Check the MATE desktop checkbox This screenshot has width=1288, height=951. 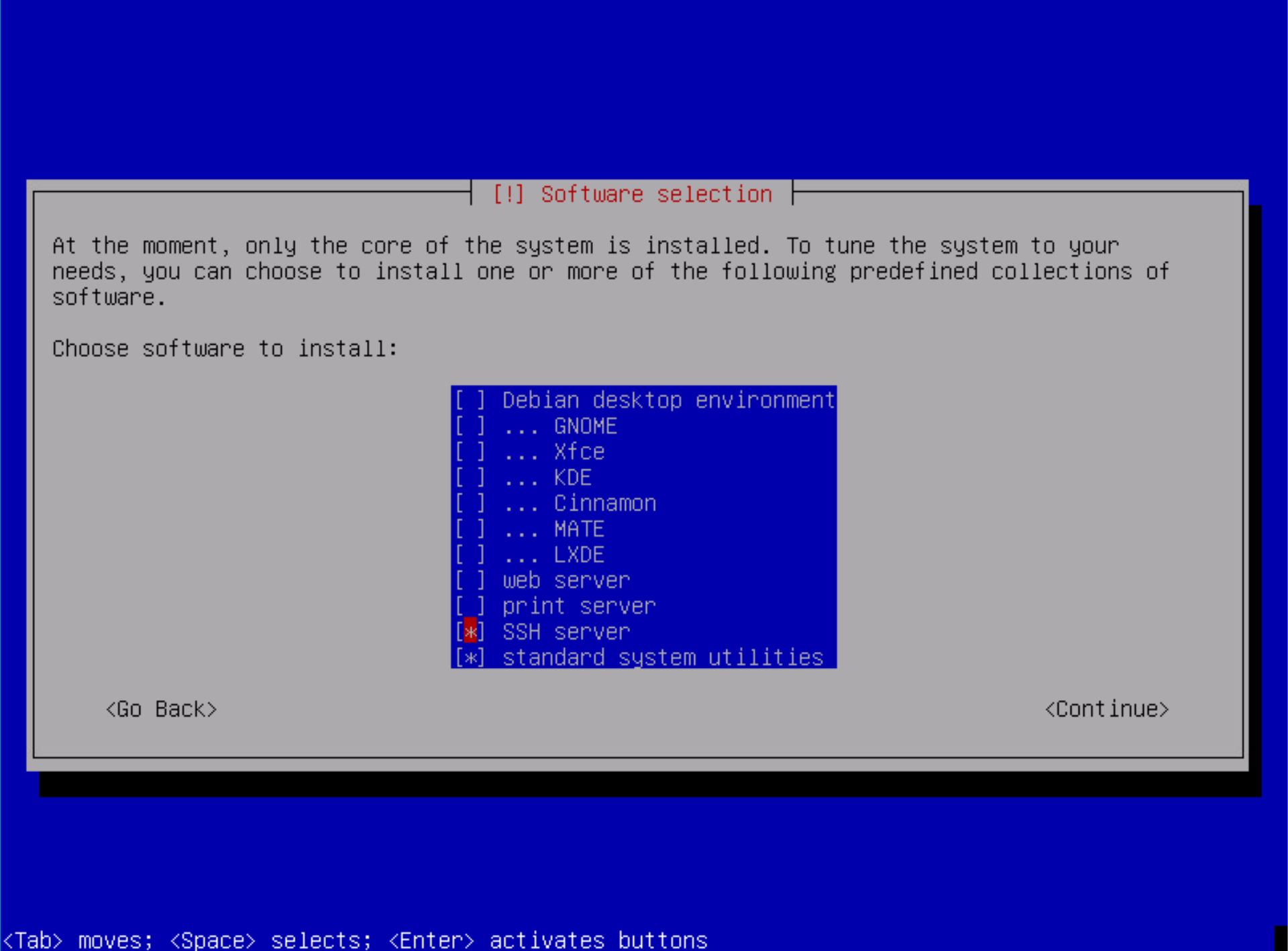(470, 529)
